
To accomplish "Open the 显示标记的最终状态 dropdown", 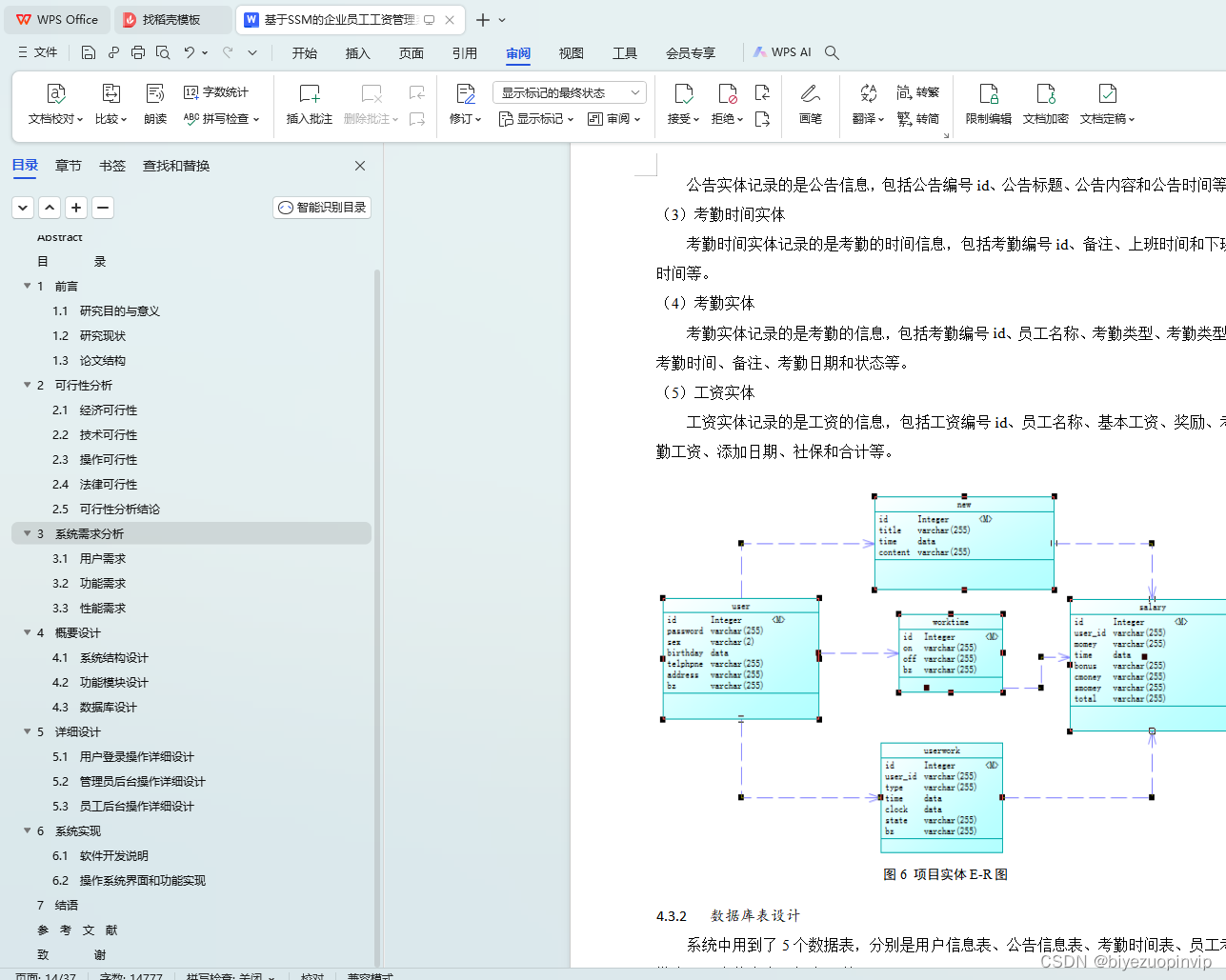I will (x=570, y=92).
